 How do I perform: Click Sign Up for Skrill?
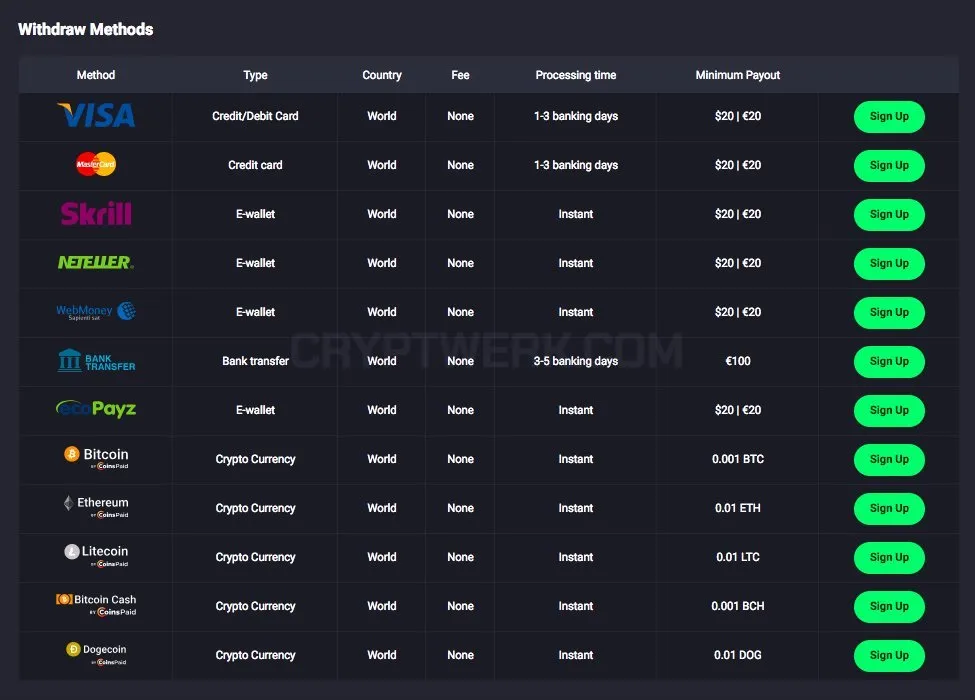(889, 214)
